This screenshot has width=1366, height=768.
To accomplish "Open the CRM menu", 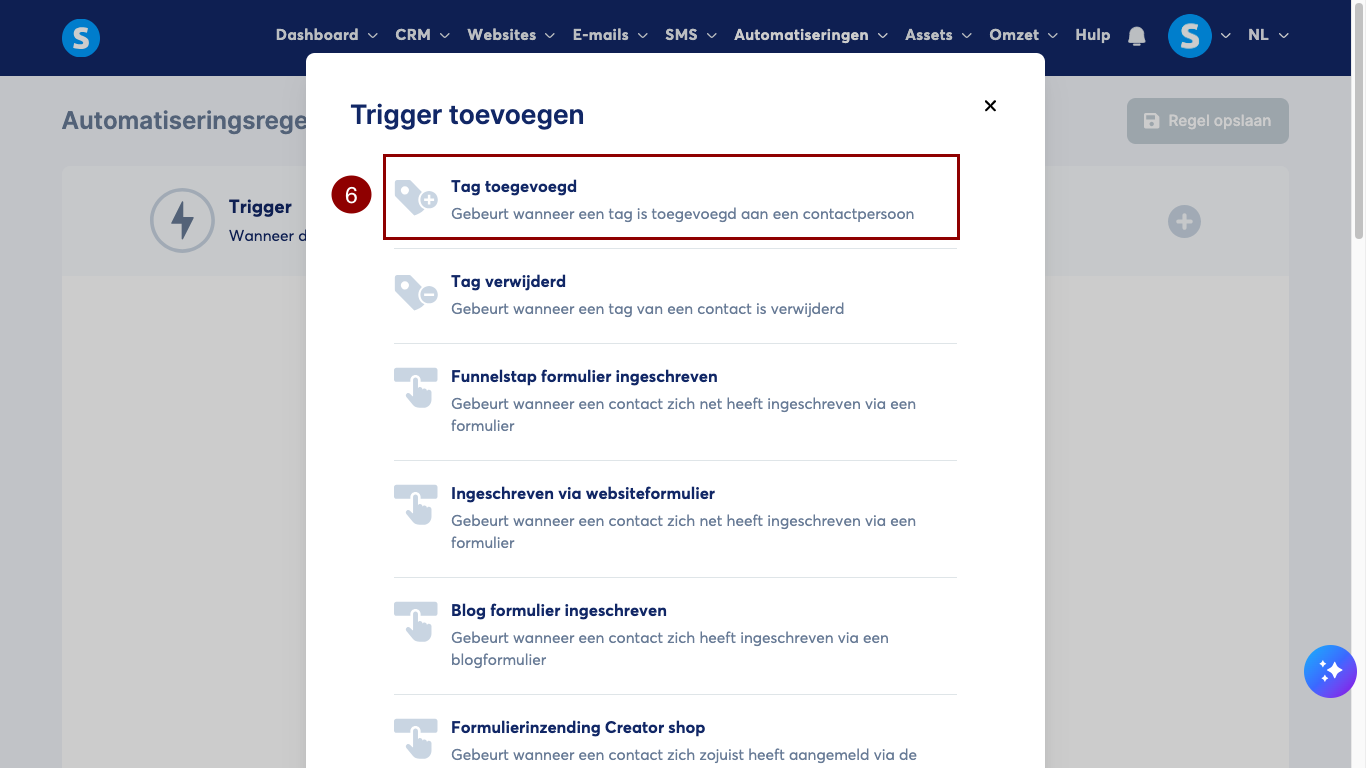I will [x=423, y=35].
